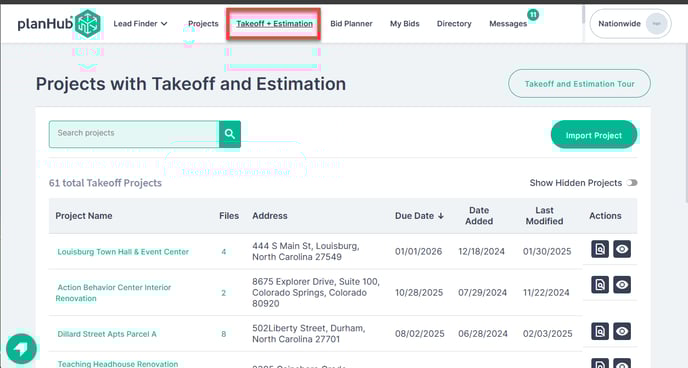Viewport: 688px width, 368px height.
Task: Expand the Lead Finder dropdown menu
Action: click(x=140, y=24)
